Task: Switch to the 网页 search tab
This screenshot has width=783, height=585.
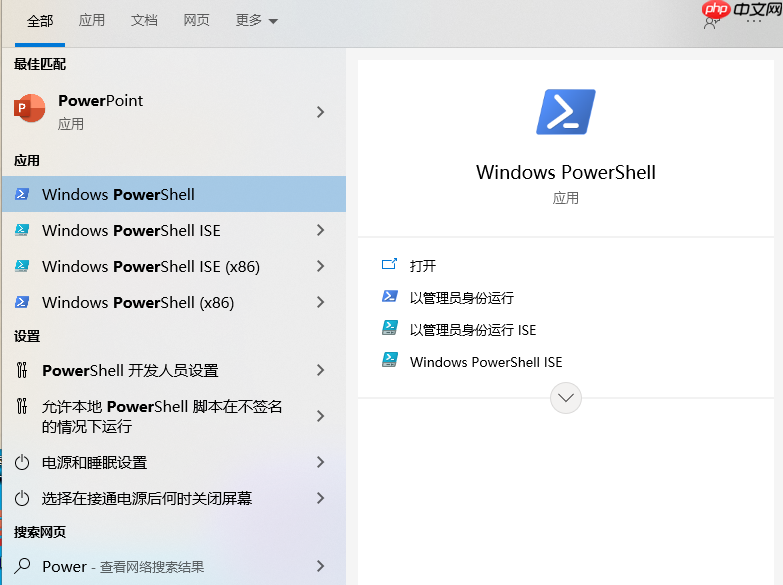Action: [x=196, y=20]
